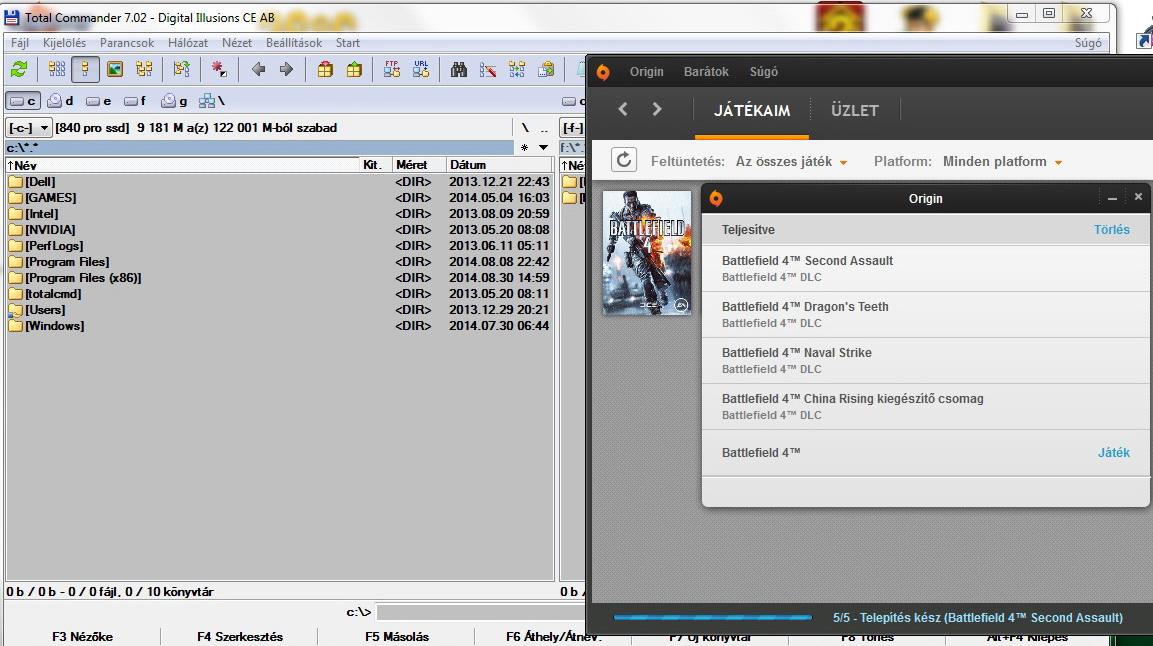This screenshot has height=646, width=1153.
Task: Switch to the ÜZLET tab in Origin
Action: click(x=854, y=110)
